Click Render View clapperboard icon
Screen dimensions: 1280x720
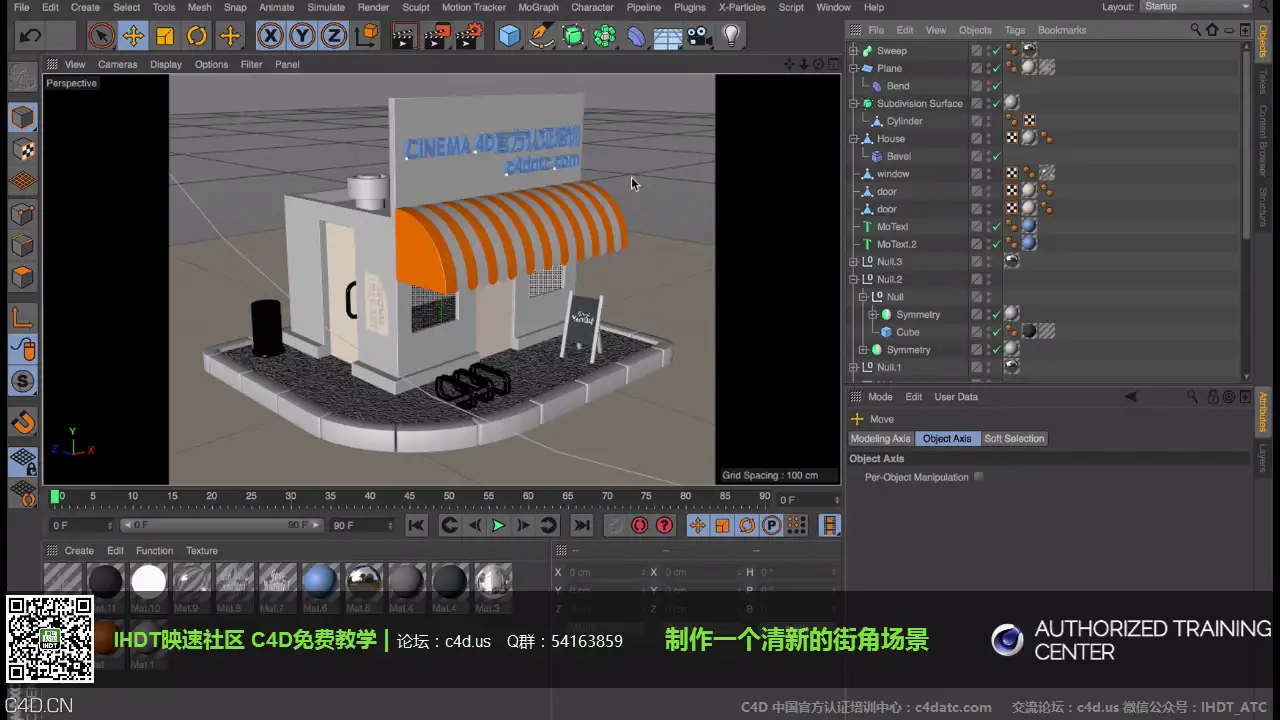[x=404, y=37]
